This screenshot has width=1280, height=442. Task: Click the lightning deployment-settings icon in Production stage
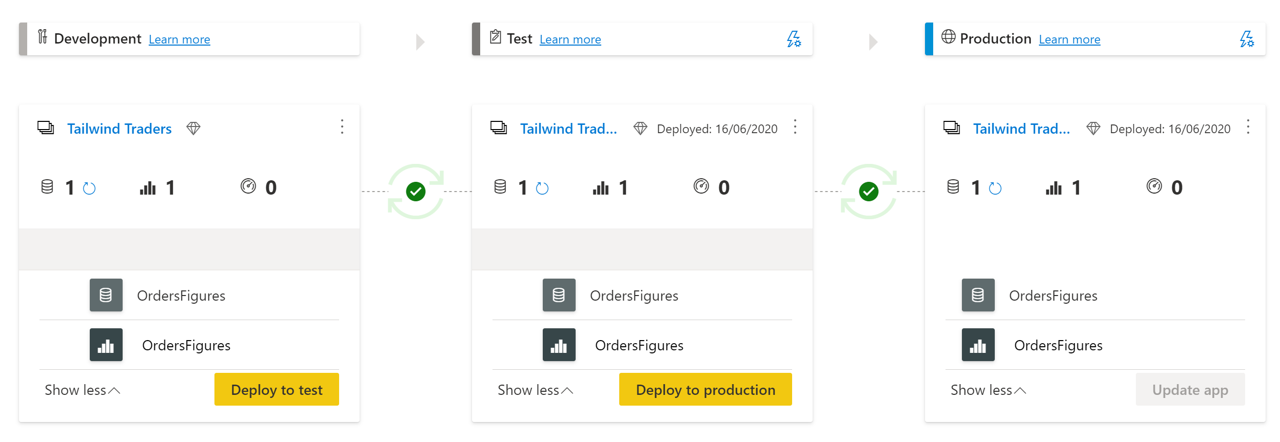1246,39
